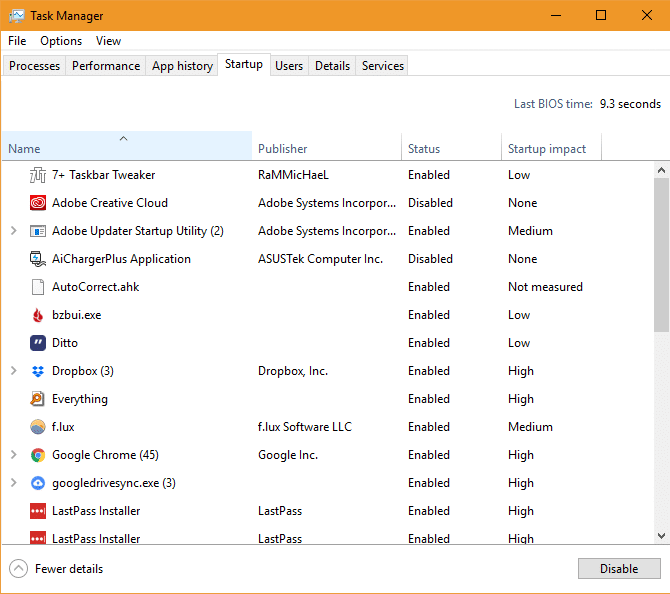Click the first LastPass Installer icon
The width and height of the screenshot is (670, 594).
tap(38, 511)
